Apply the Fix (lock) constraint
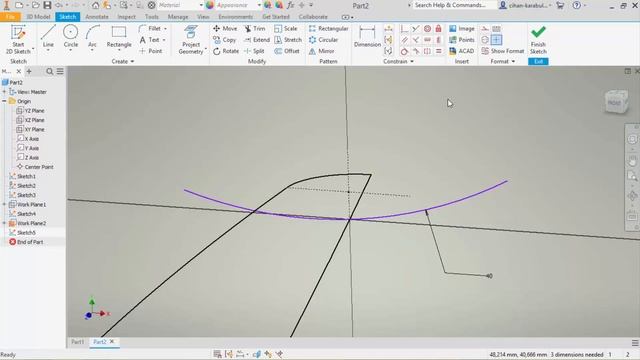Viewport: 640px width, 360px height. [438, 29]
